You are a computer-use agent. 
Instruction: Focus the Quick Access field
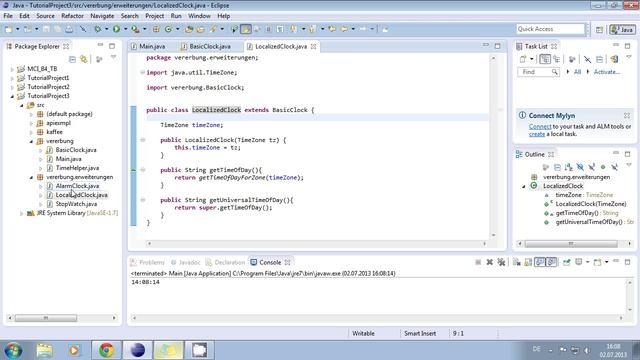click(550, 29)
